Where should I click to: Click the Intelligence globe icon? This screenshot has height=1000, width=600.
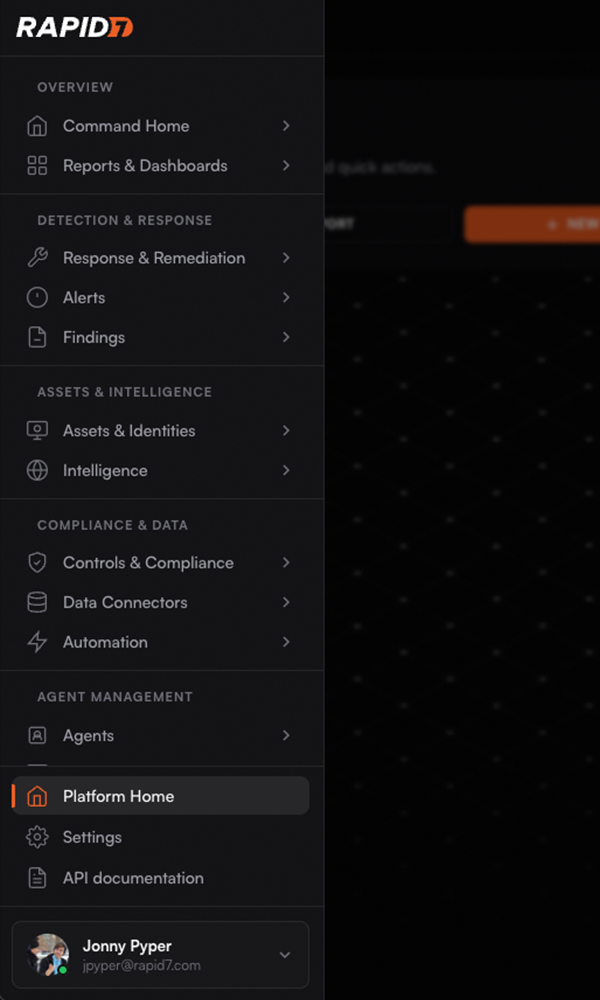tap(37, 471)
